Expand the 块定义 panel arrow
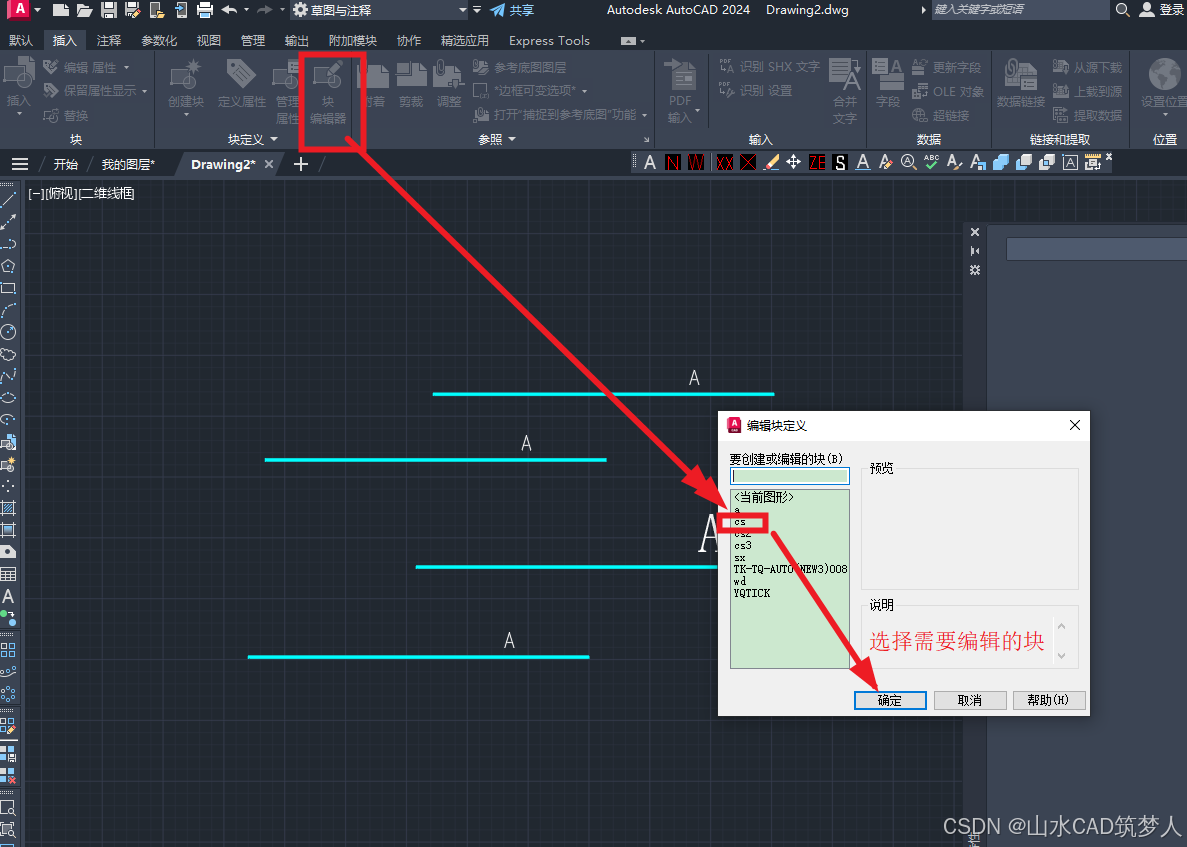The image size is (1187, 847). point(274,139)
